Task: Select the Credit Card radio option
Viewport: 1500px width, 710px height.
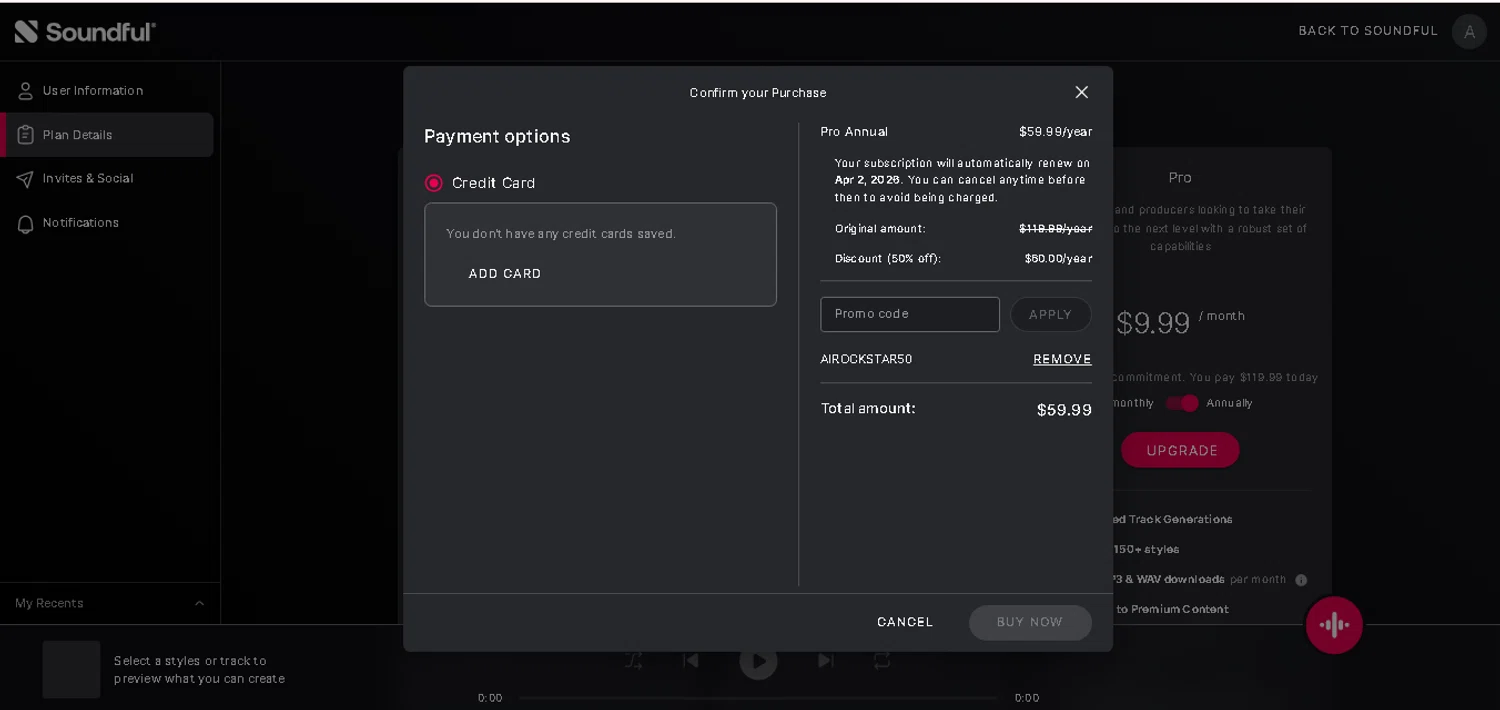Action: (x=434, y=183)
